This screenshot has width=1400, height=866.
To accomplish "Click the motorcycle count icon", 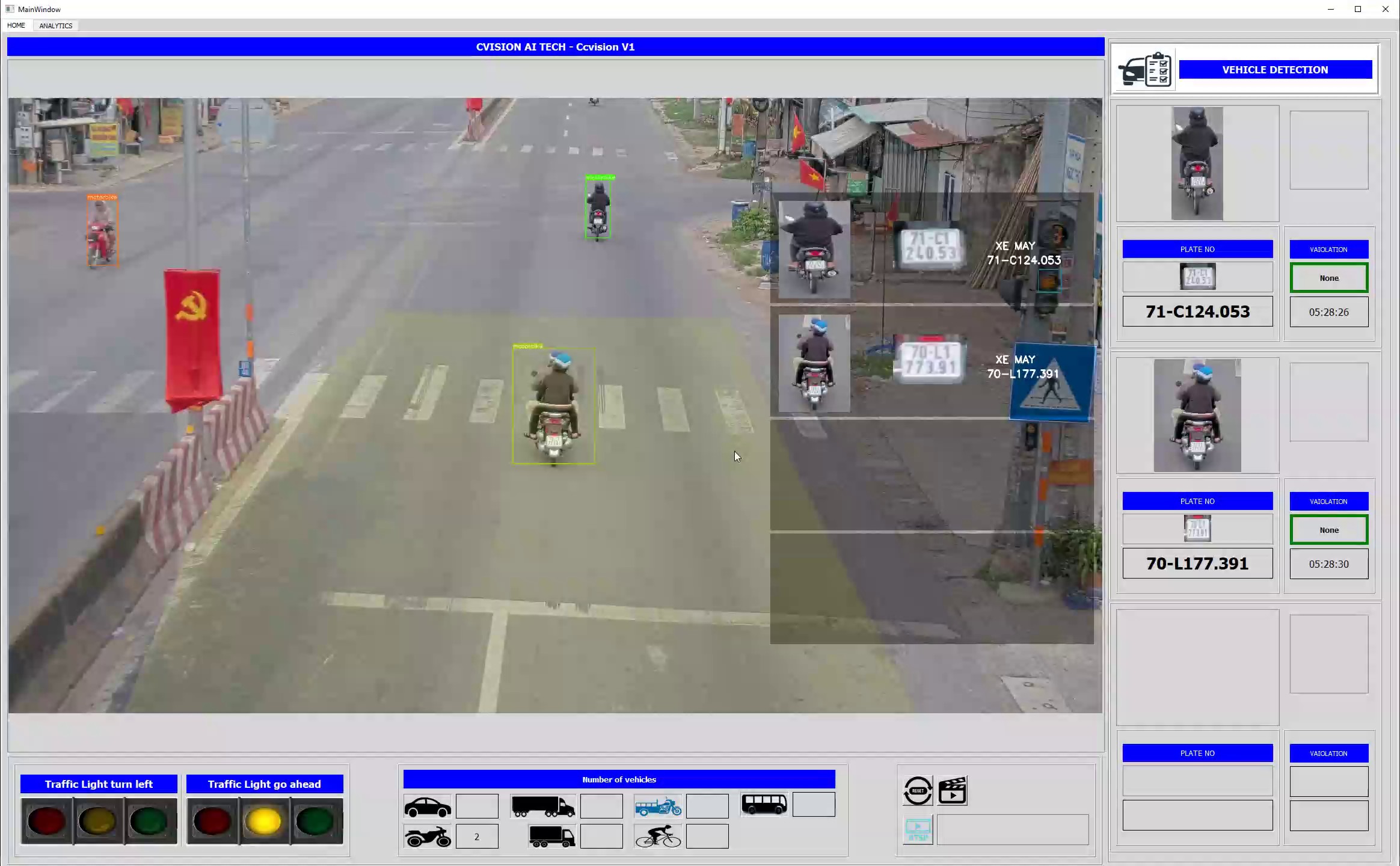I will [x=428, y=837].
